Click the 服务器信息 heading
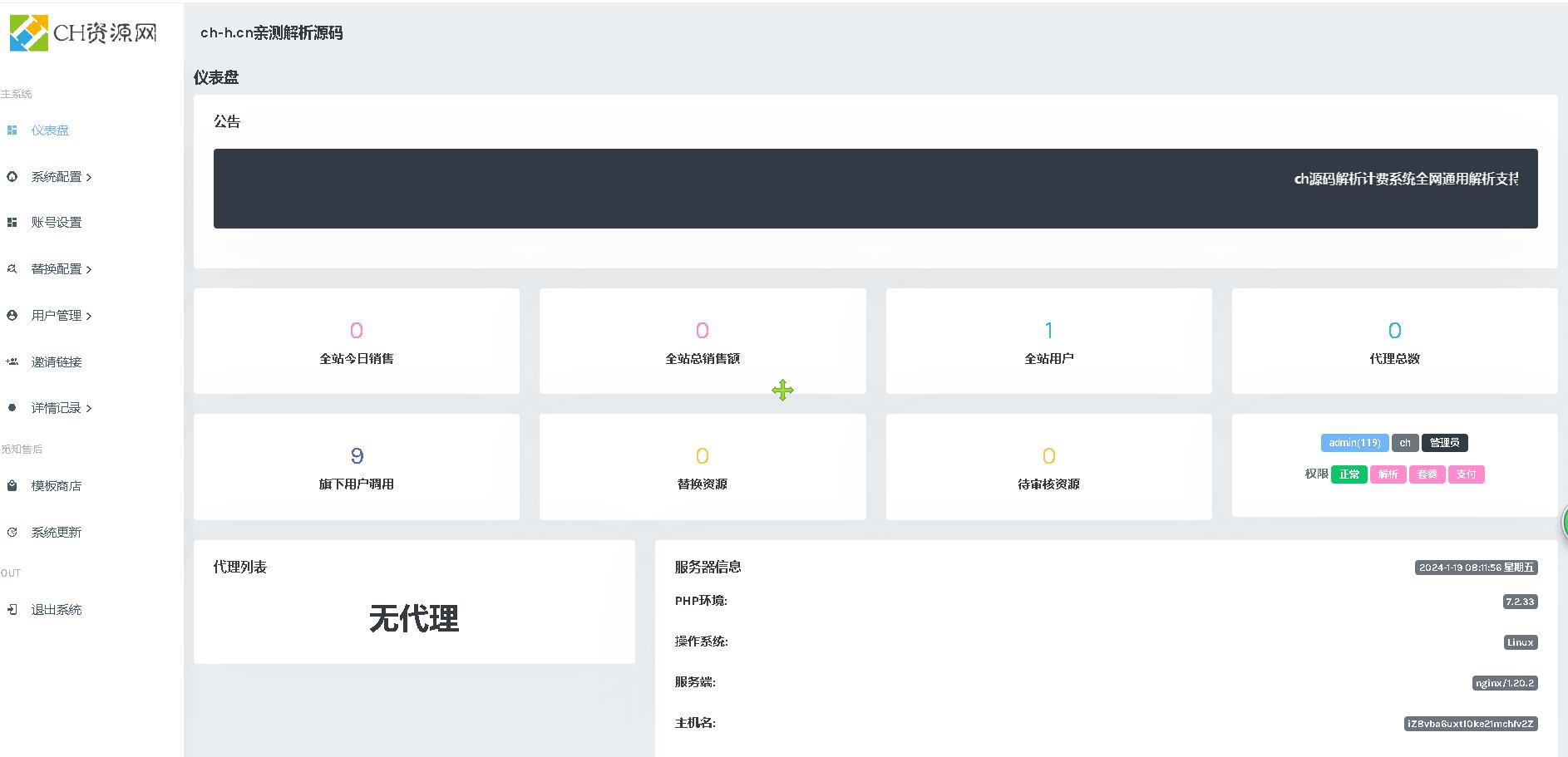Viewport: 1568px width, 757px height. [x=708, y=567]
